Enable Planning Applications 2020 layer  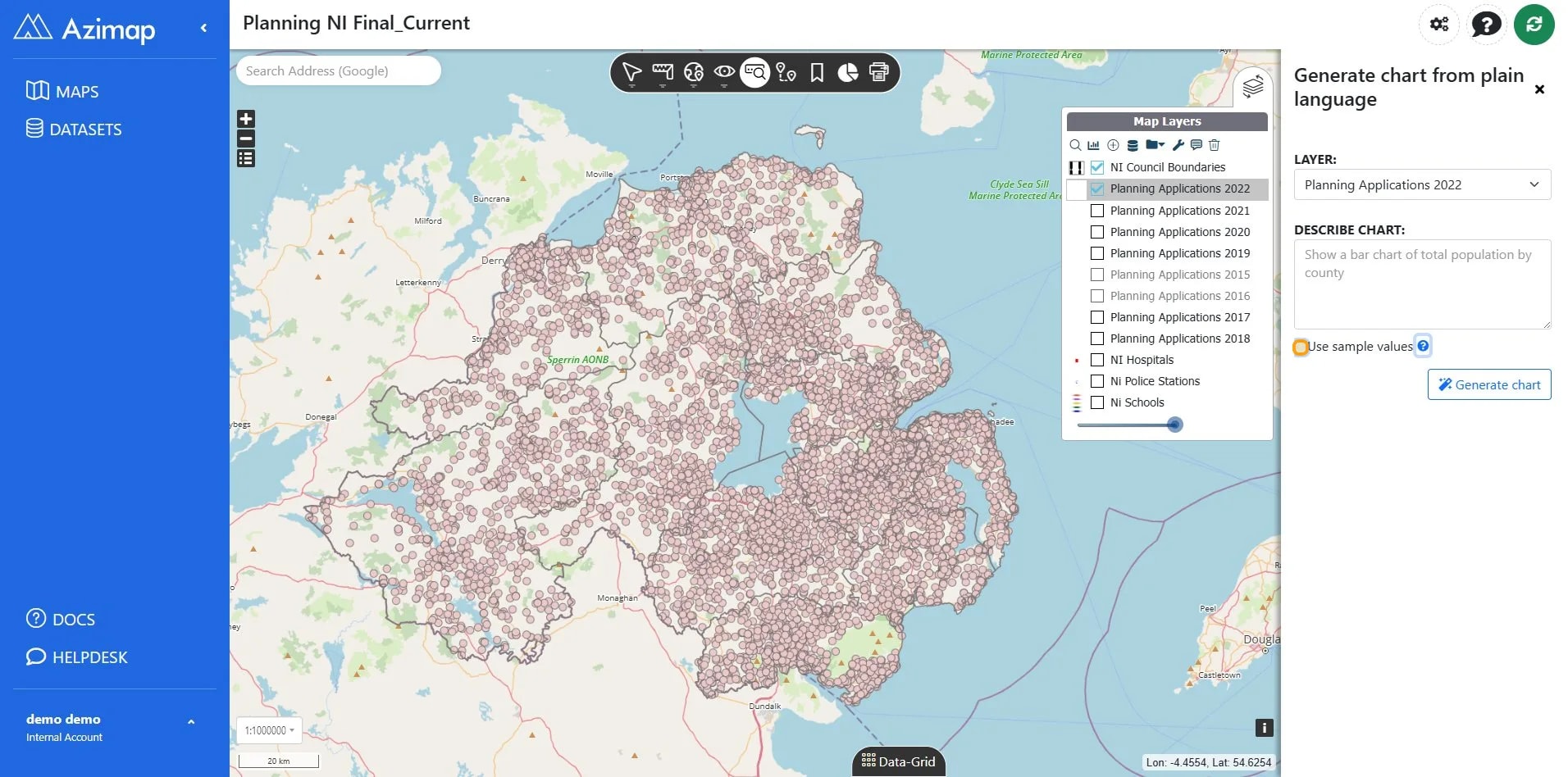1097,232
